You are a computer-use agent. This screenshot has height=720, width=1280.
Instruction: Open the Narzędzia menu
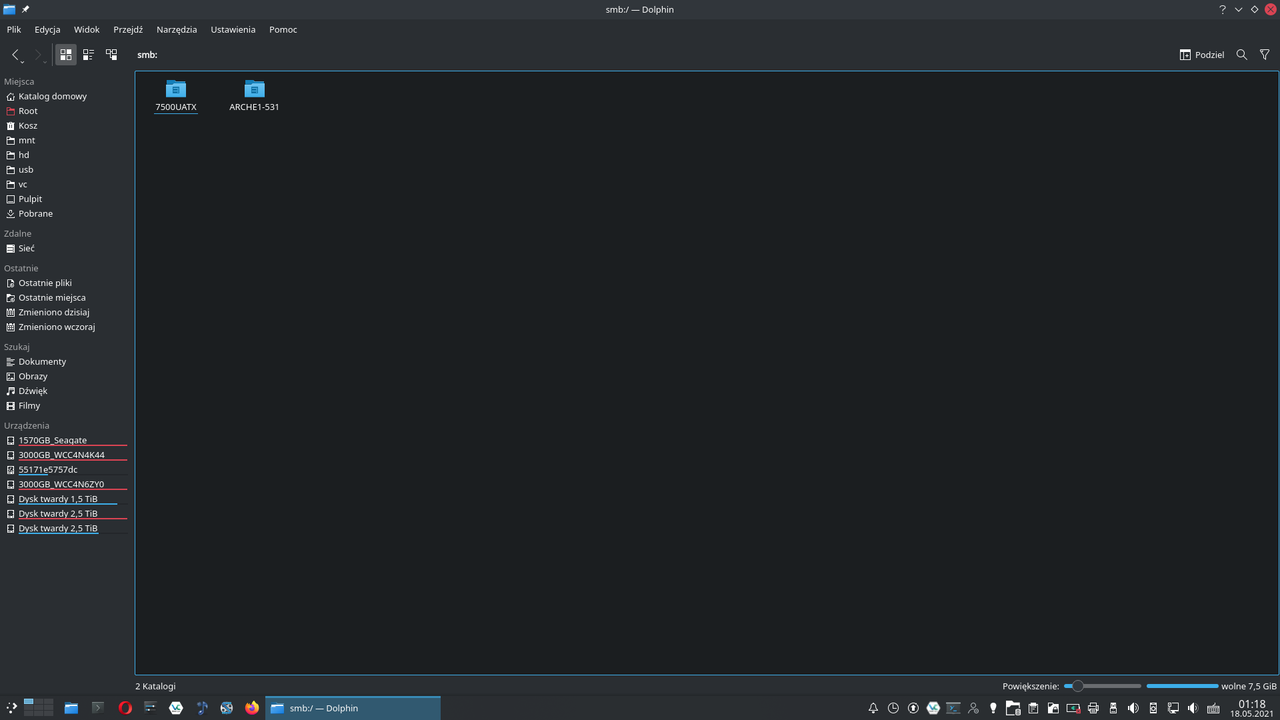coord(177,30)
